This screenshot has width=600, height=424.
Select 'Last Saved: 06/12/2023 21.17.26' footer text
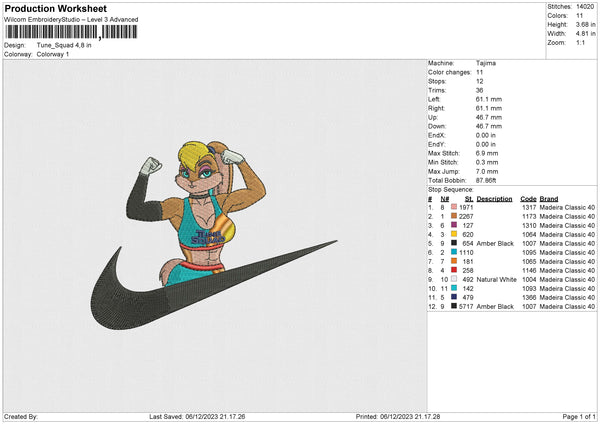point(197,416)
